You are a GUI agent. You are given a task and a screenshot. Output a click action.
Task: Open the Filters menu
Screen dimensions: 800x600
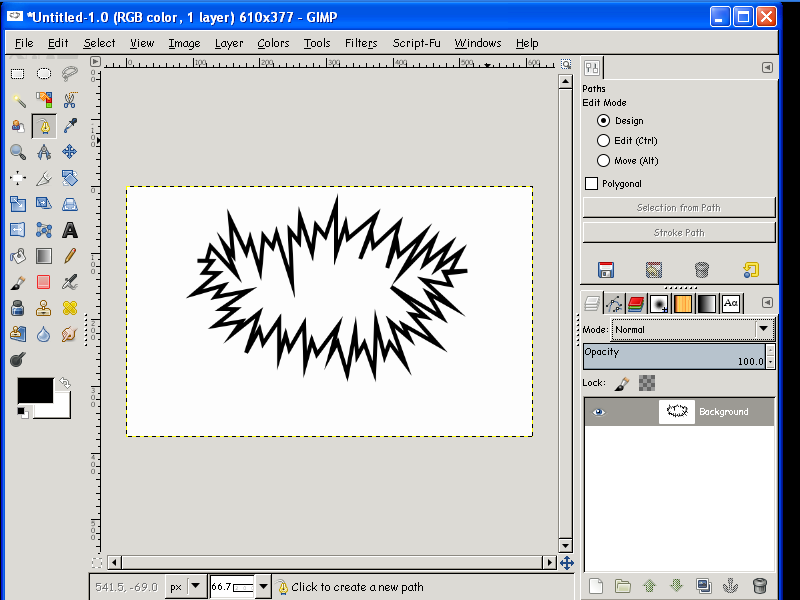tap(361, 43)
